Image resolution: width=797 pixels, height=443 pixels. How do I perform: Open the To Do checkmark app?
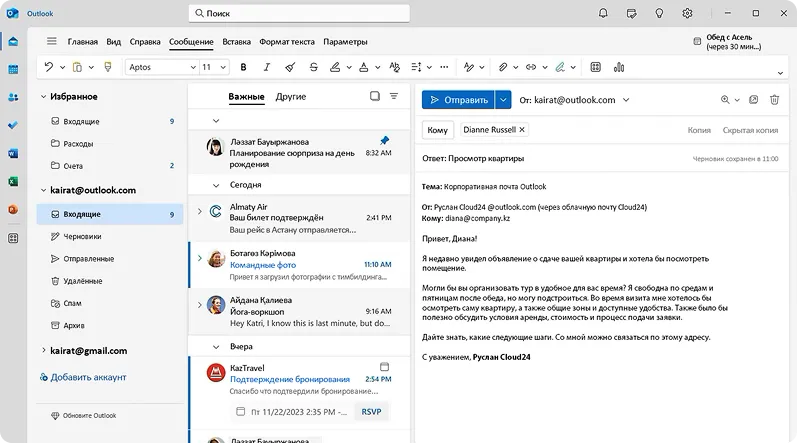pos(13,125)
